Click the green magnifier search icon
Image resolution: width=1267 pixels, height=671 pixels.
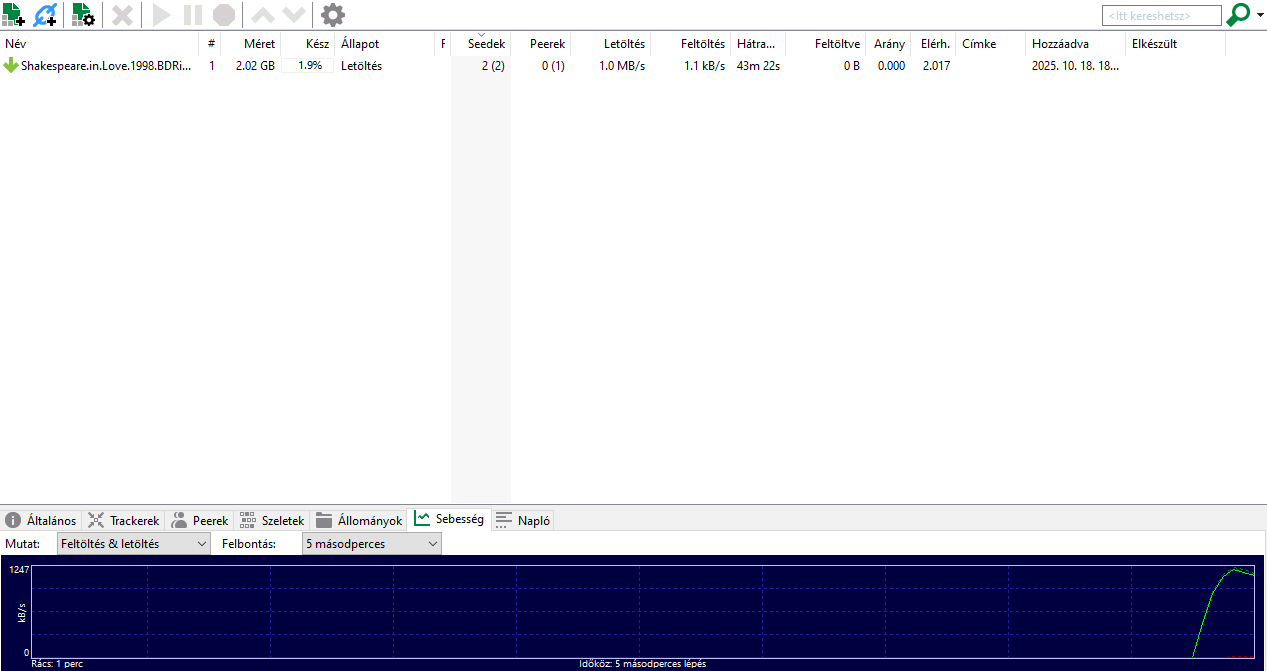point(1238,15)
